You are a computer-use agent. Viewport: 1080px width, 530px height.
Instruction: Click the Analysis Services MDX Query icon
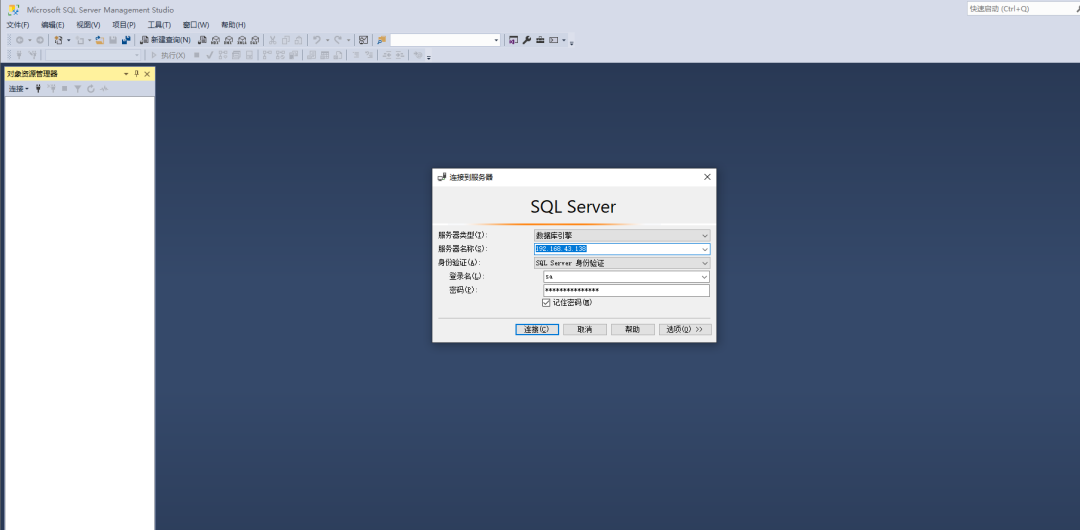pyautogui.click(x=215, y=40)
